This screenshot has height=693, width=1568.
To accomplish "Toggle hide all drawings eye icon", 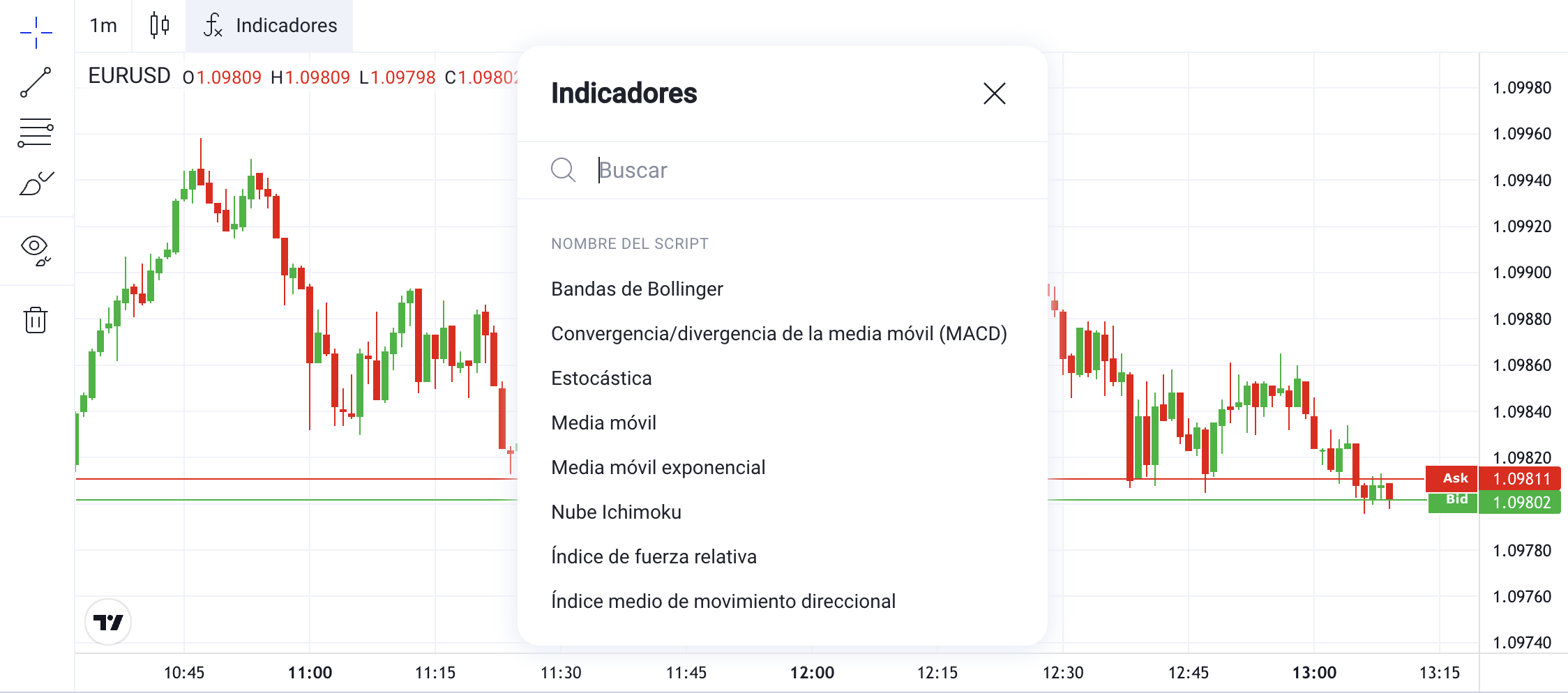I will click(36, 250).
